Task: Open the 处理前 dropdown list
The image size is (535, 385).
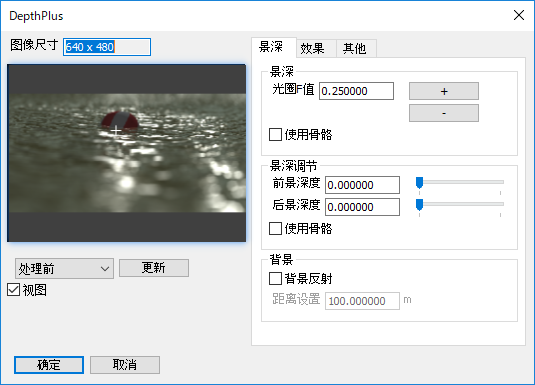Action: pos(64,269)
